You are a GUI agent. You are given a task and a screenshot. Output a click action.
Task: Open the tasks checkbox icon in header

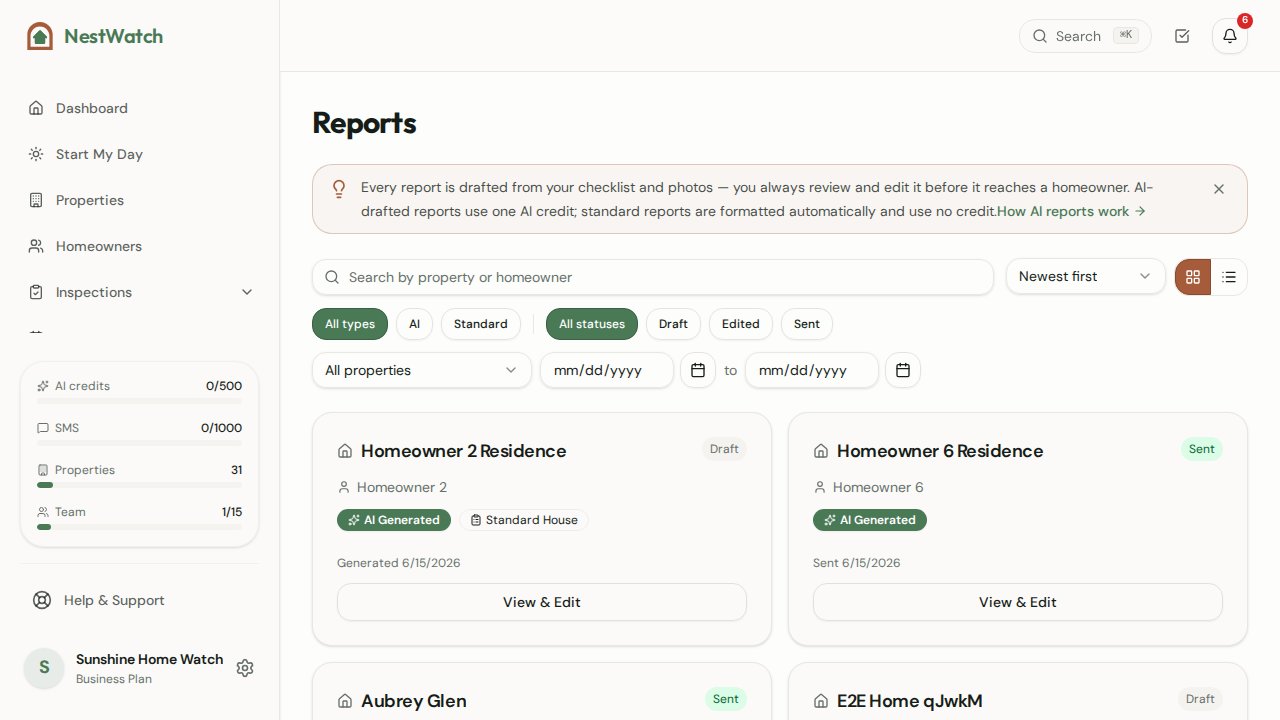point(1182,36)
